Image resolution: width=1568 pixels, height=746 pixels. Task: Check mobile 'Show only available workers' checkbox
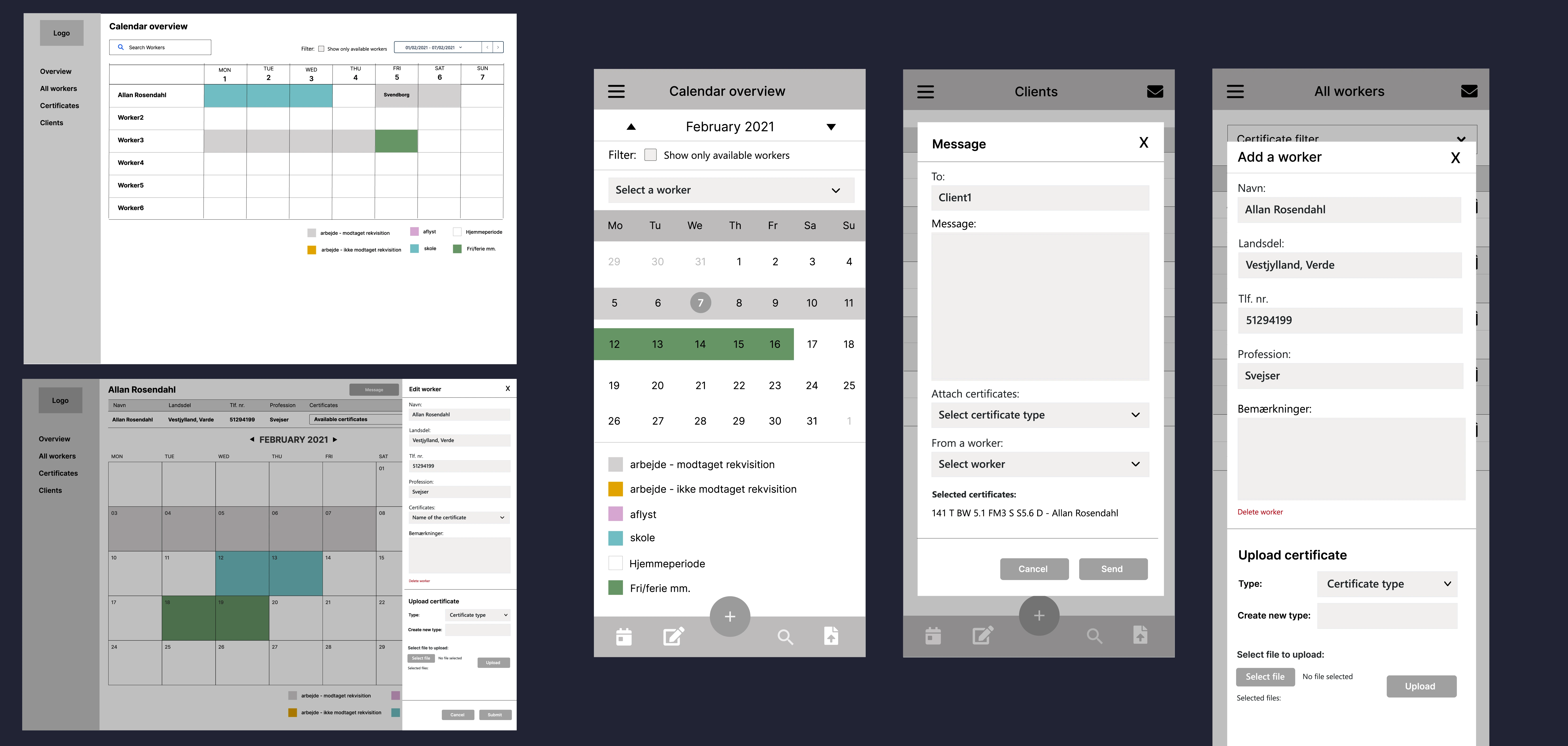(650, 155)
